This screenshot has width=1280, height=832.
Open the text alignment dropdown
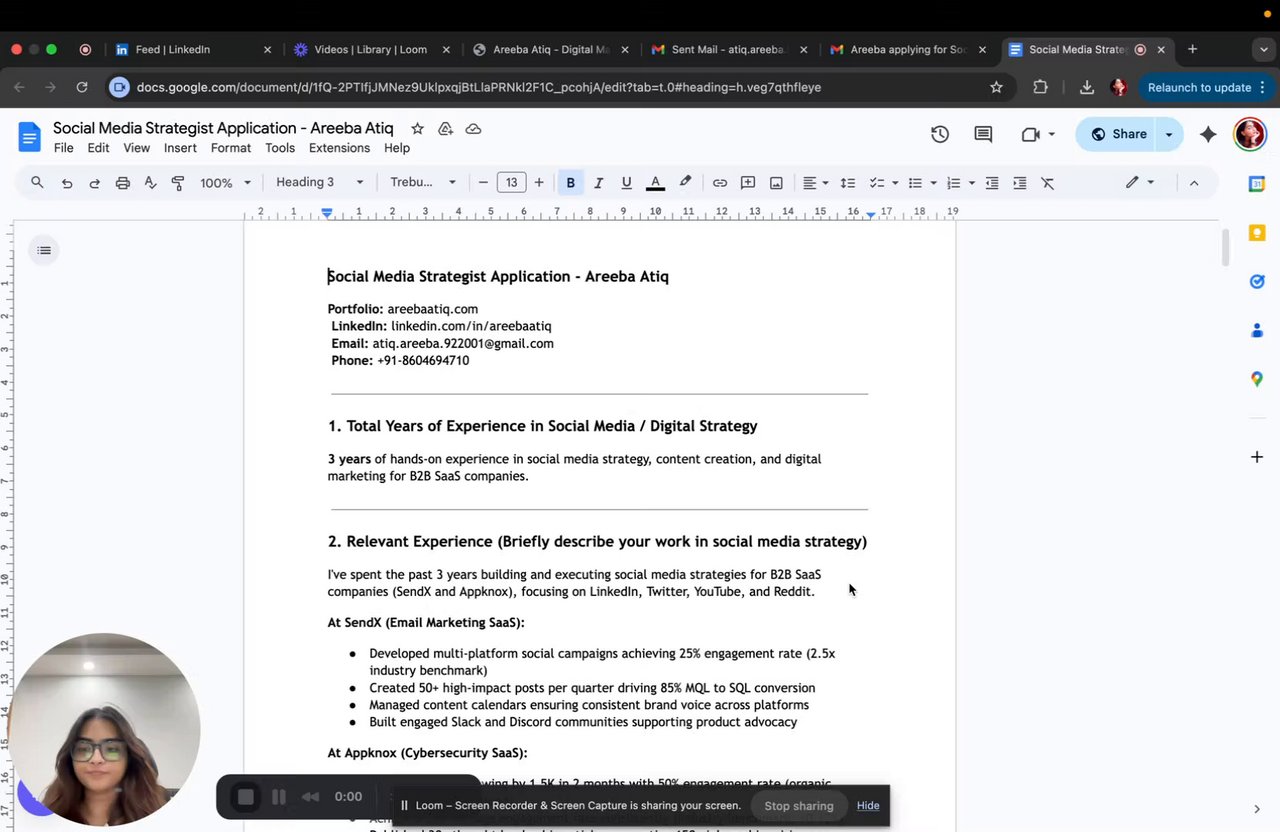point(816,183)
